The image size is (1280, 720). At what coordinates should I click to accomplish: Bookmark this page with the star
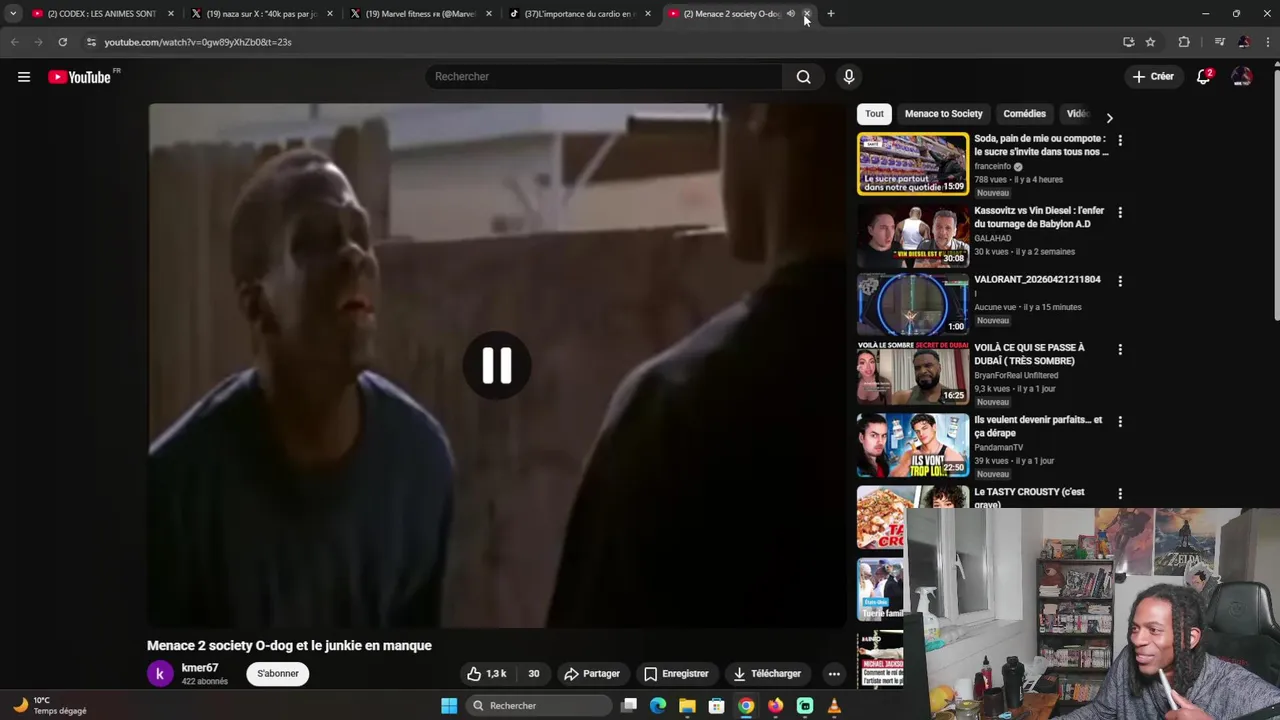coord(1150,42)
